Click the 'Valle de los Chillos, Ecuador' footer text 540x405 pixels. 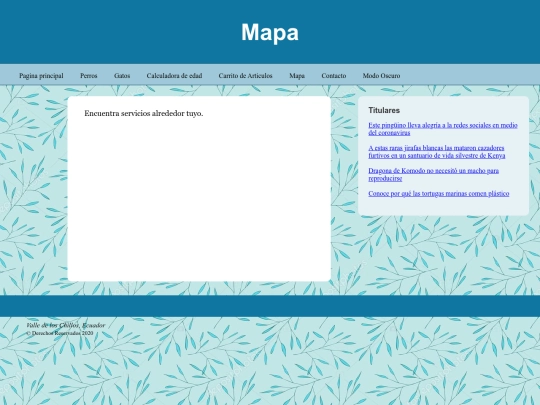[65, 325]
